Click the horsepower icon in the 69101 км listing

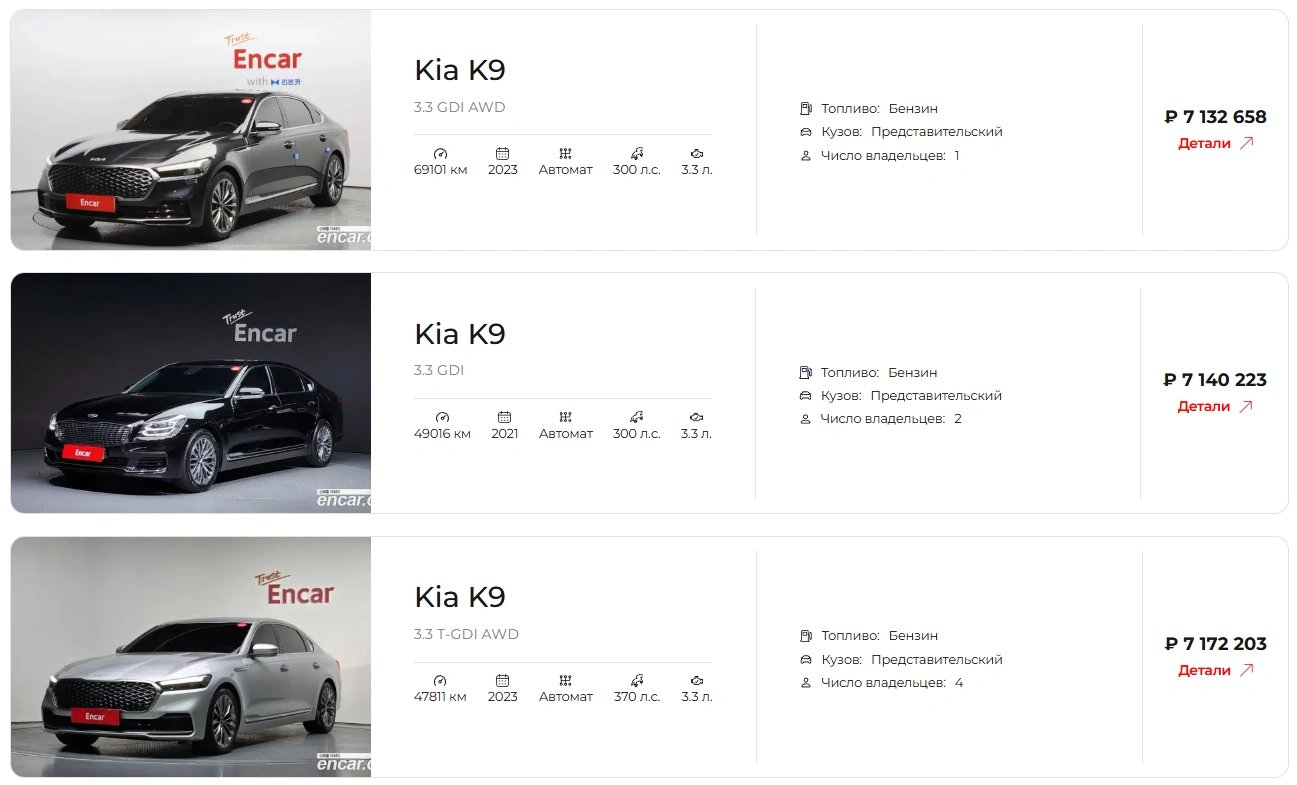pos(636,153)
